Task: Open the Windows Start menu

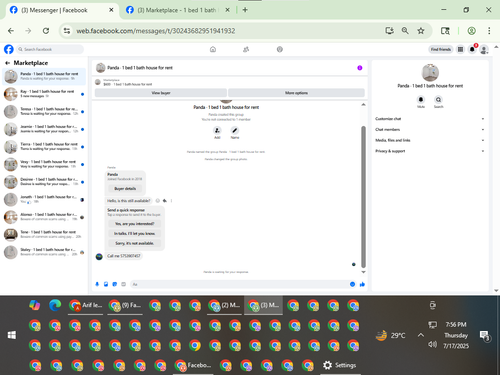Action: (x=12, y=335)
